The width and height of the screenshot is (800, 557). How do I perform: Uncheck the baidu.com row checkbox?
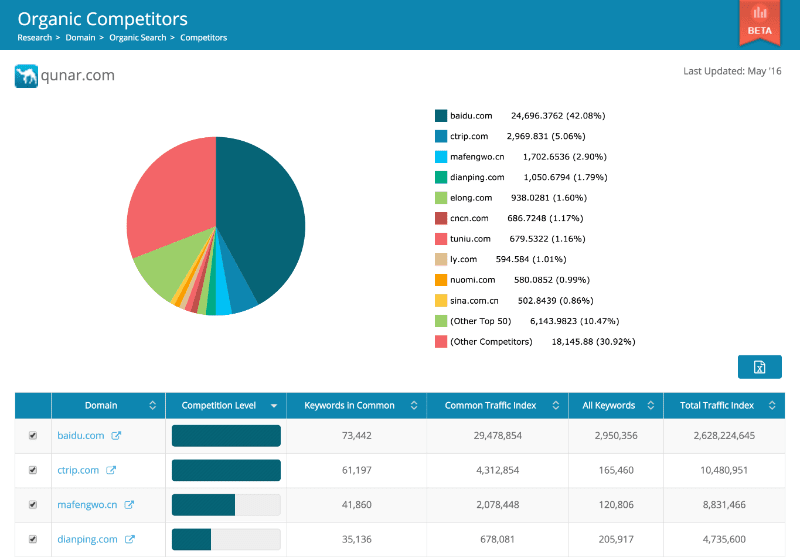33,436
